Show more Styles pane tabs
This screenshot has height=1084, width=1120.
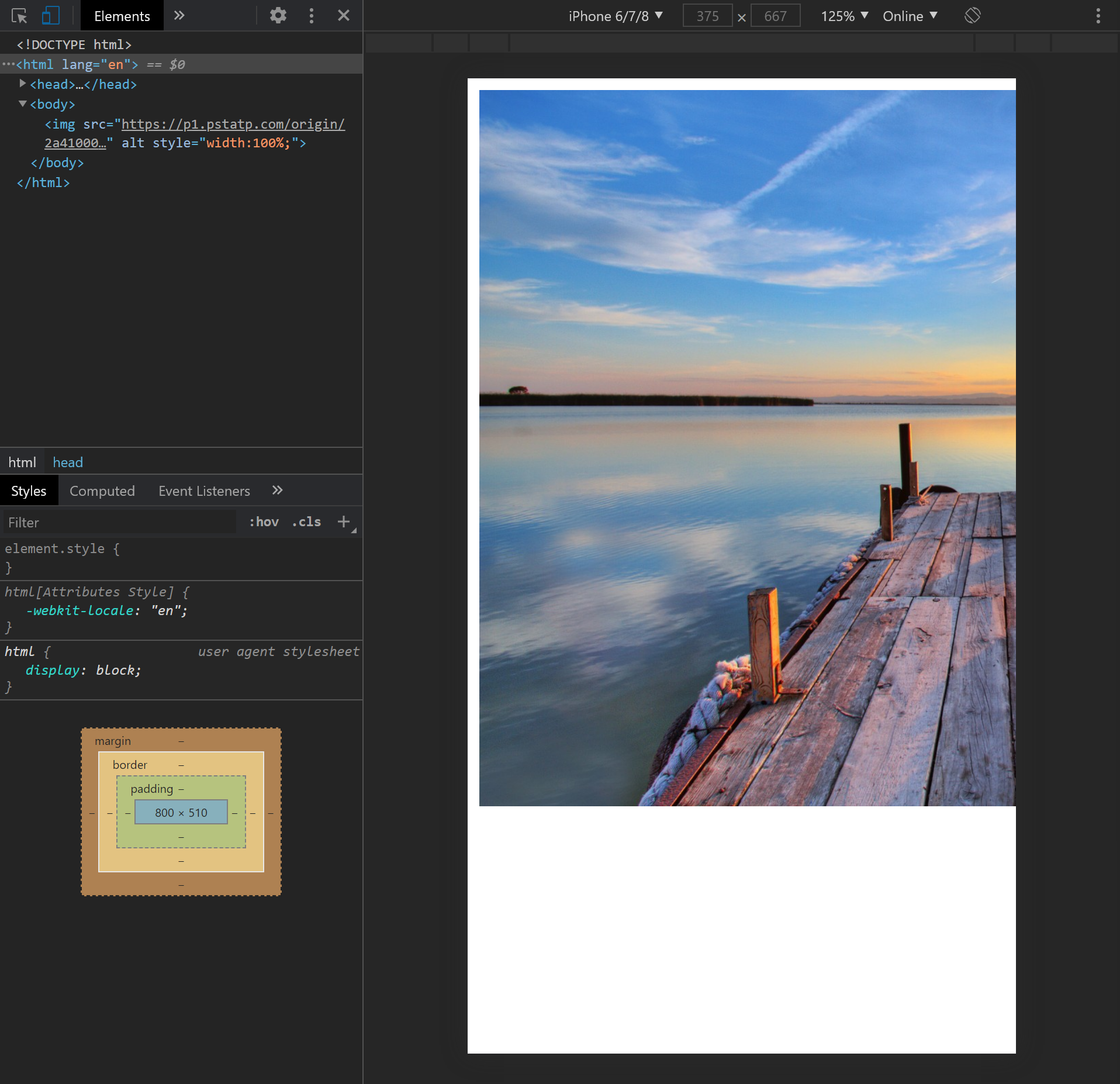(x=277, y=491)
